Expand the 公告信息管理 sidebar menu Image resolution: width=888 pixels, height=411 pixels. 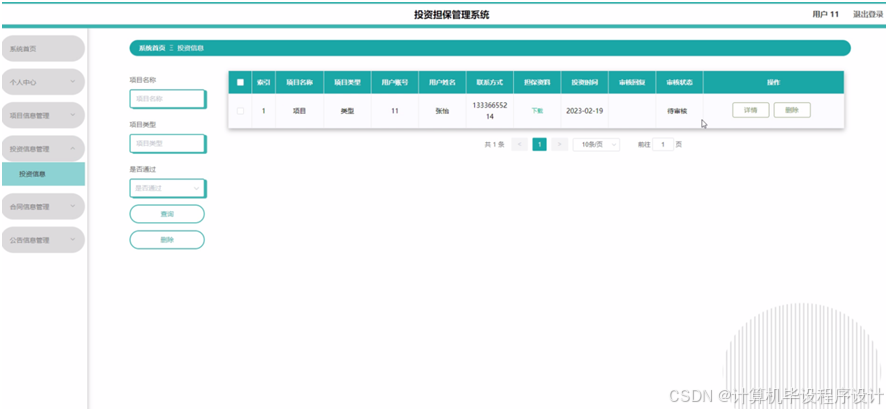pos(43,240)
